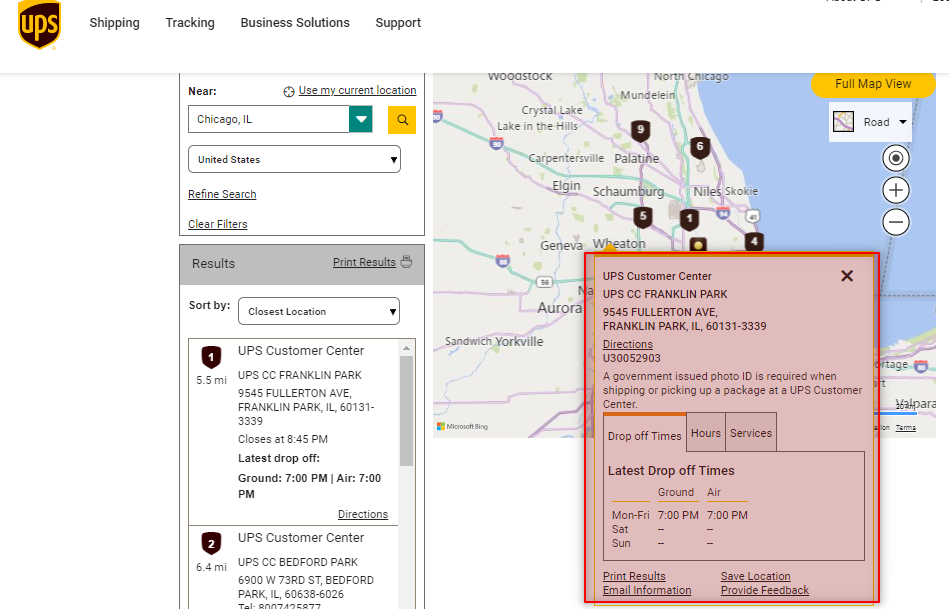Viewport: 949px width, 609px height.
Task: Click the Email Information link
Action: (x=647, y=590)
